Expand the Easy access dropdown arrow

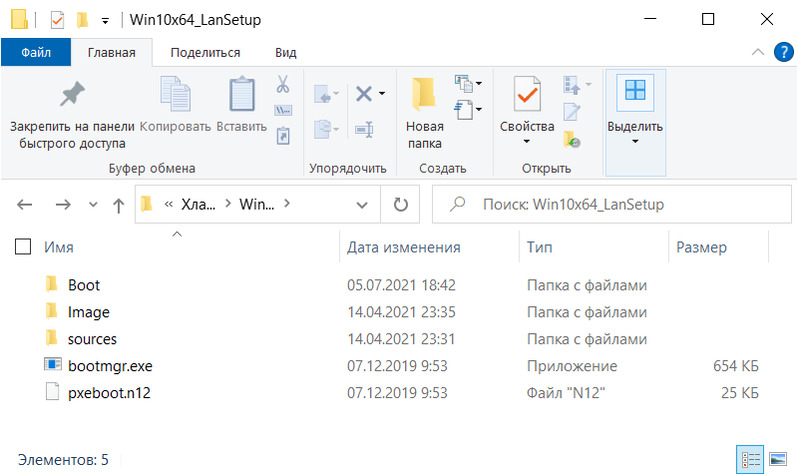coord(479,109)
